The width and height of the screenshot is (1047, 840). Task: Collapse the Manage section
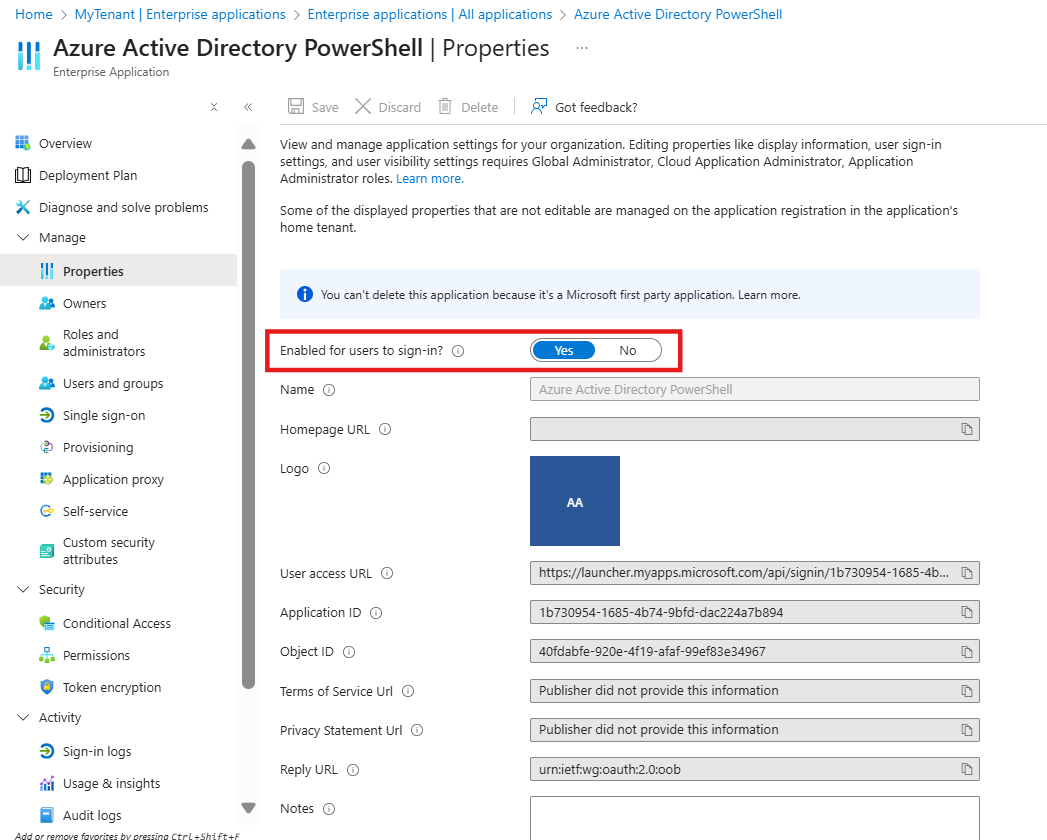click(23, 238)
